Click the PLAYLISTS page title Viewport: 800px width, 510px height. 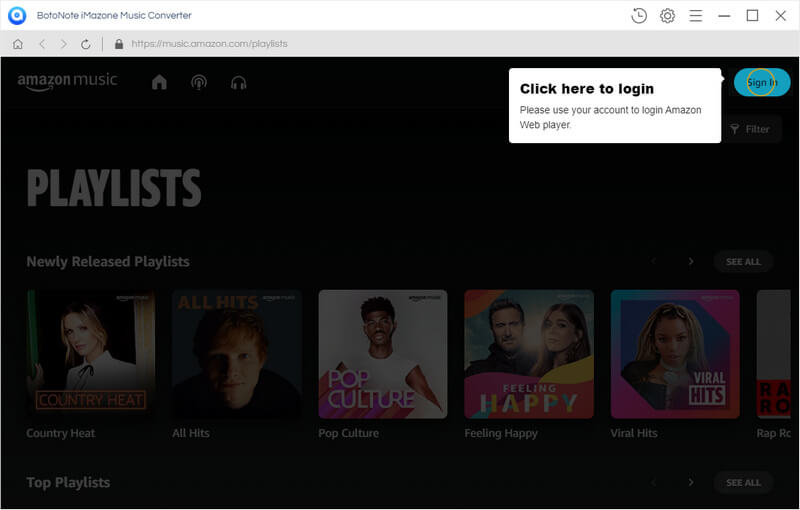(114, 188)
